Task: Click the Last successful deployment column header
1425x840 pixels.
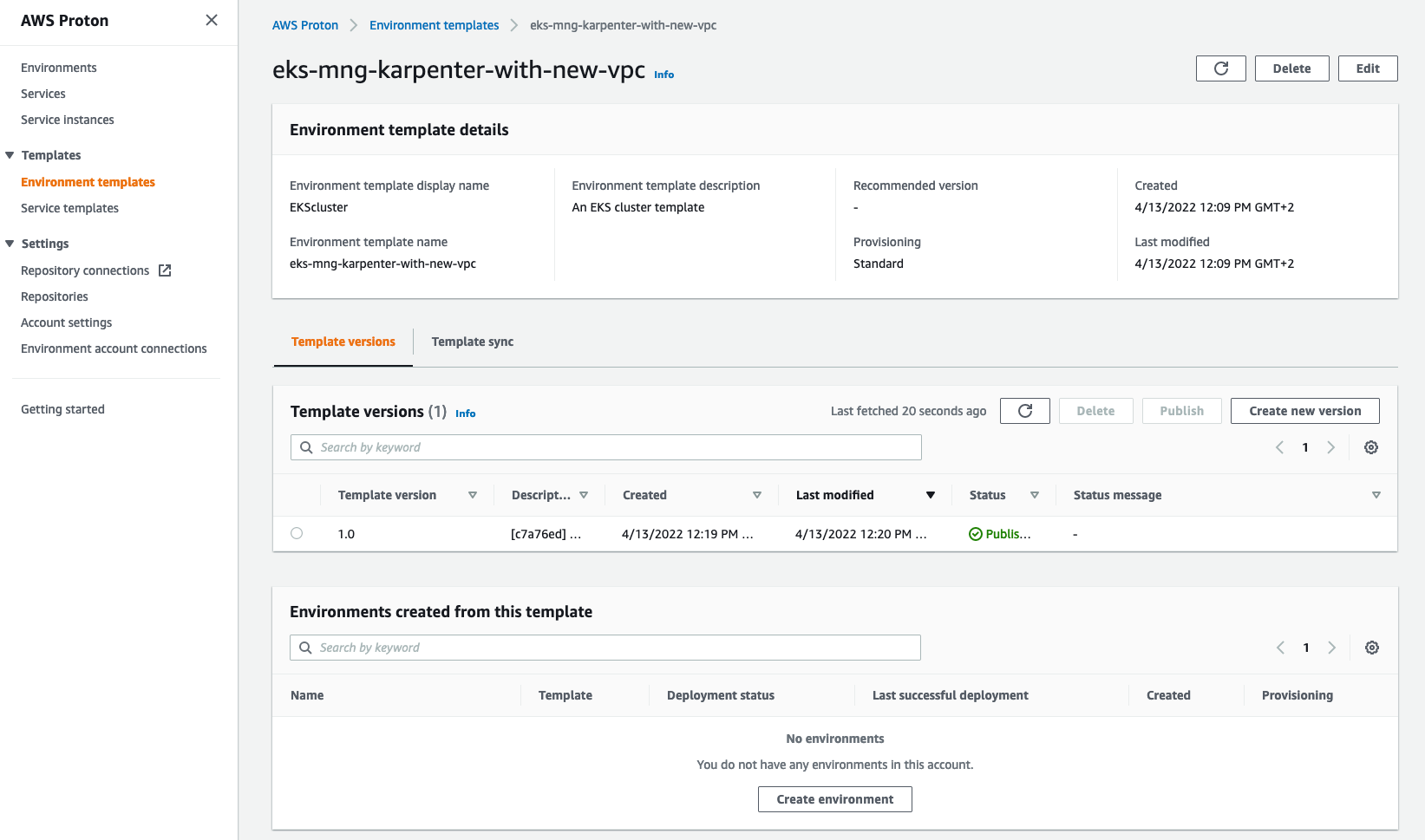Action: click(950, 695)
